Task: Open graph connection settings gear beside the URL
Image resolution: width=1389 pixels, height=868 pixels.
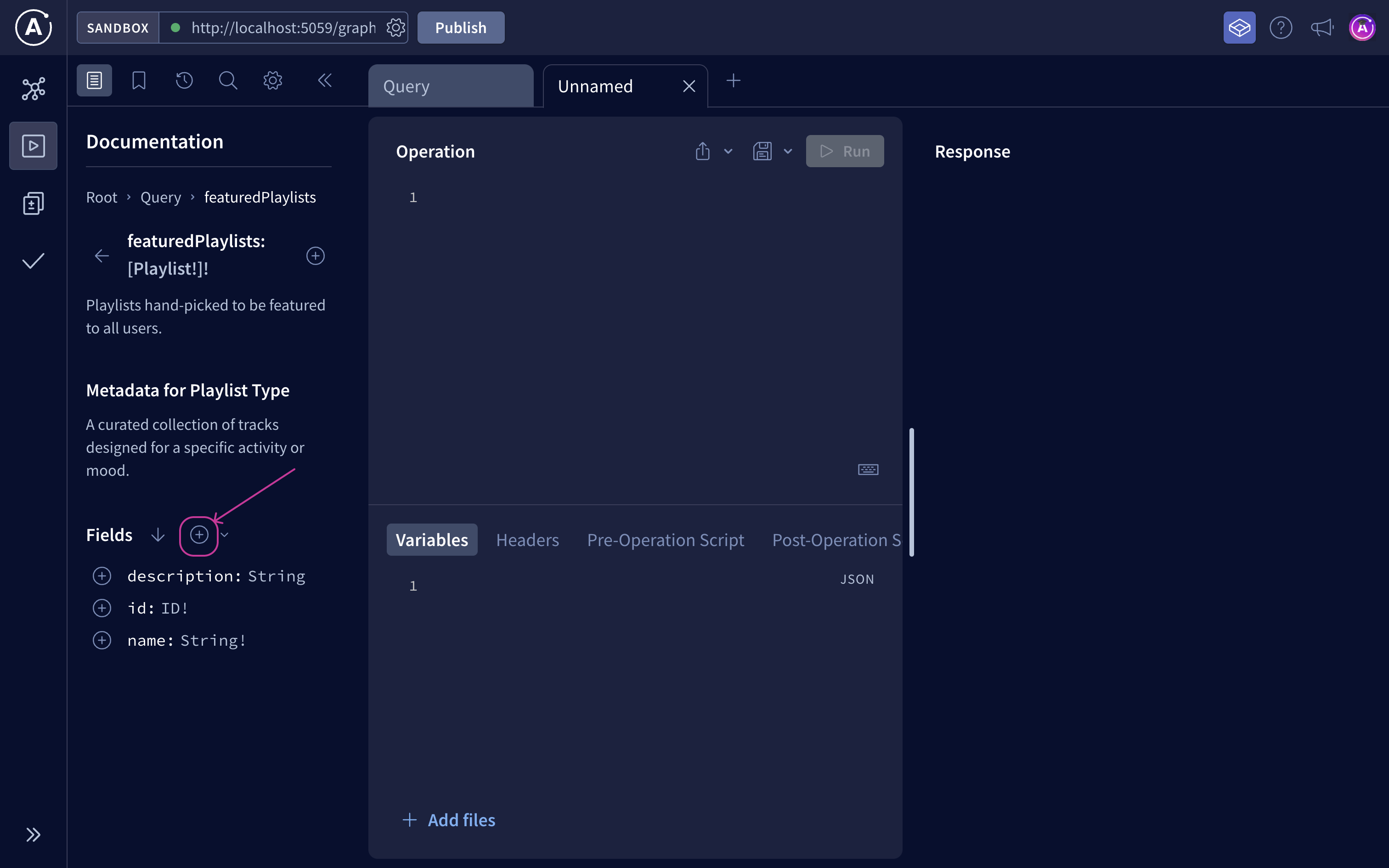Action: point(395,27)
